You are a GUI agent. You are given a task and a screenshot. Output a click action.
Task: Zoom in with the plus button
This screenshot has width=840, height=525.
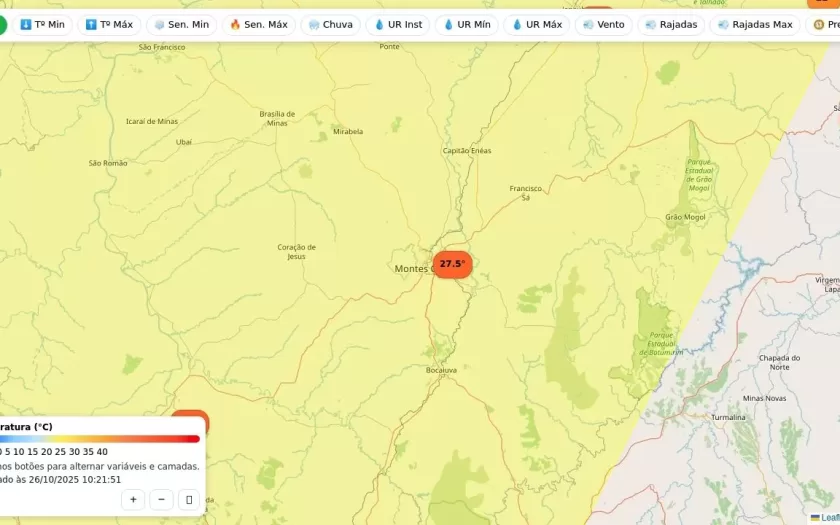(x=133, y=500)
